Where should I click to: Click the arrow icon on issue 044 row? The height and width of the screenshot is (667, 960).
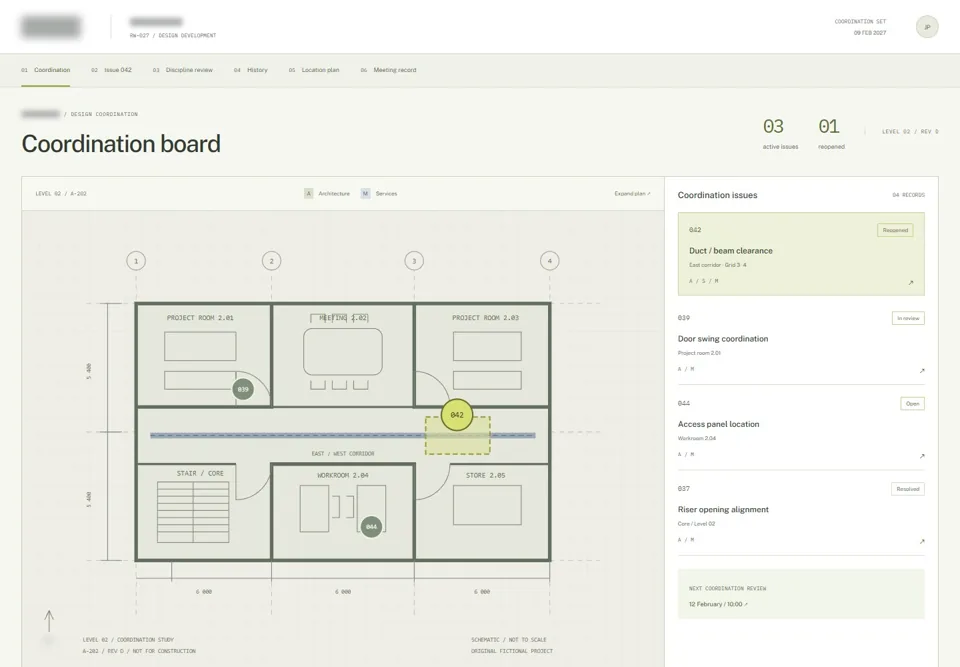click(922, 456)
